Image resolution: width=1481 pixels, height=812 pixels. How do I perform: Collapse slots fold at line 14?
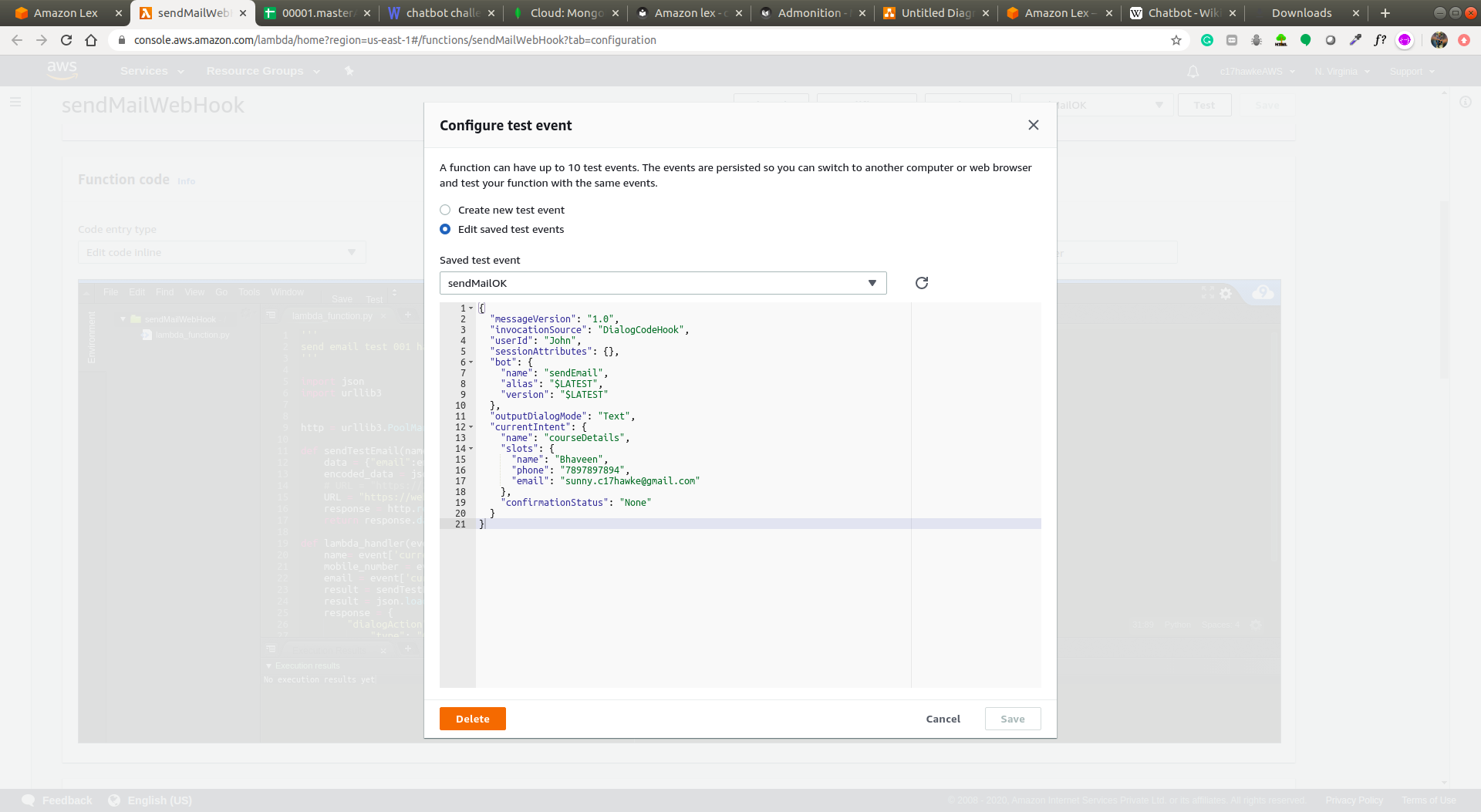pyautogui.click(x=471, y=448)
